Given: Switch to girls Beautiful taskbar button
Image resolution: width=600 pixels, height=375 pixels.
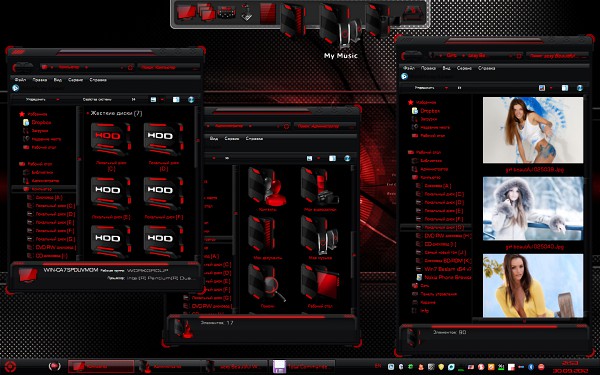Looking at the screenshot, I should click(x=236, y=366).
